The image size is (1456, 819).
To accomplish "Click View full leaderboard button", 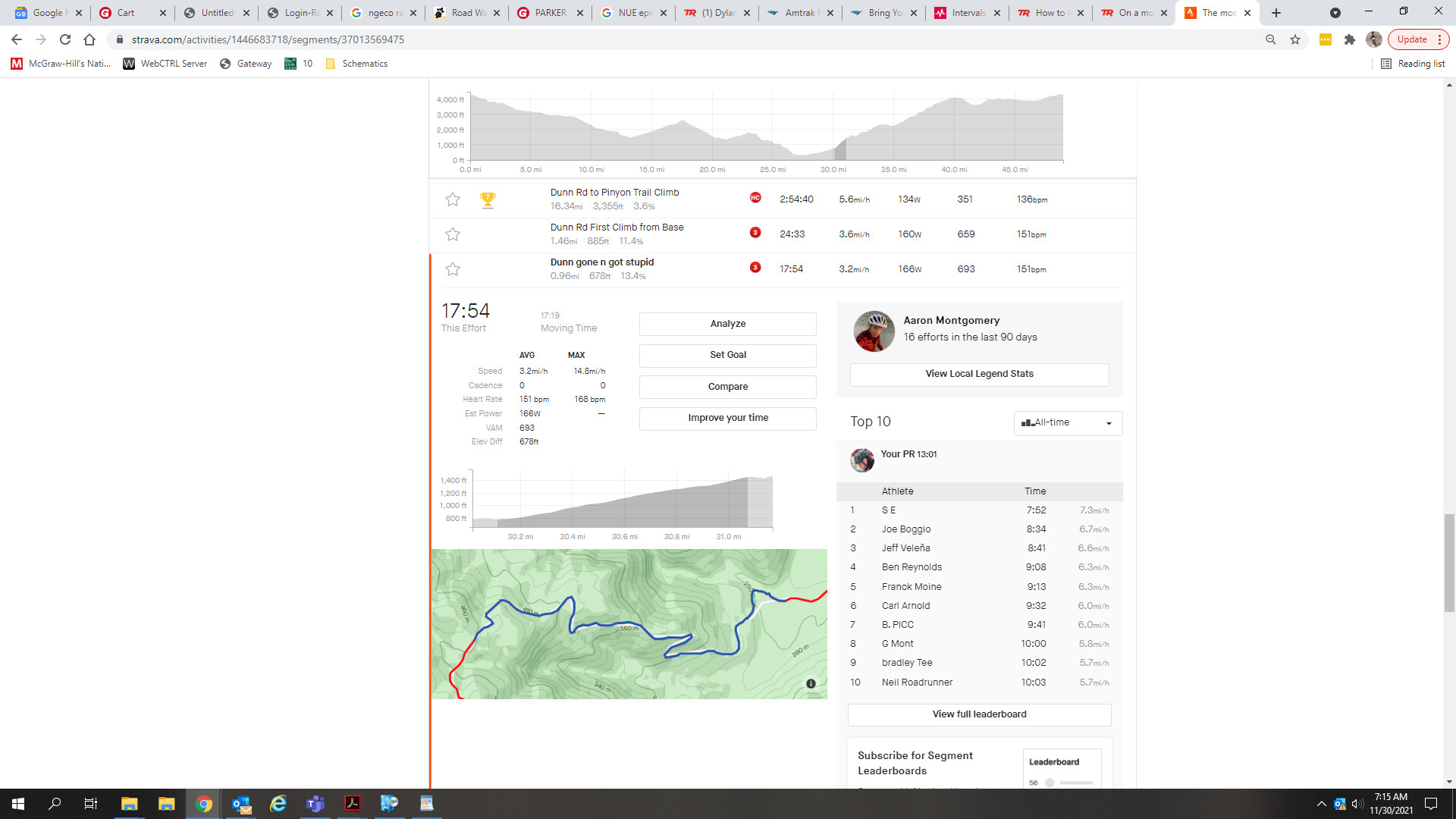I will coord(979,714).
